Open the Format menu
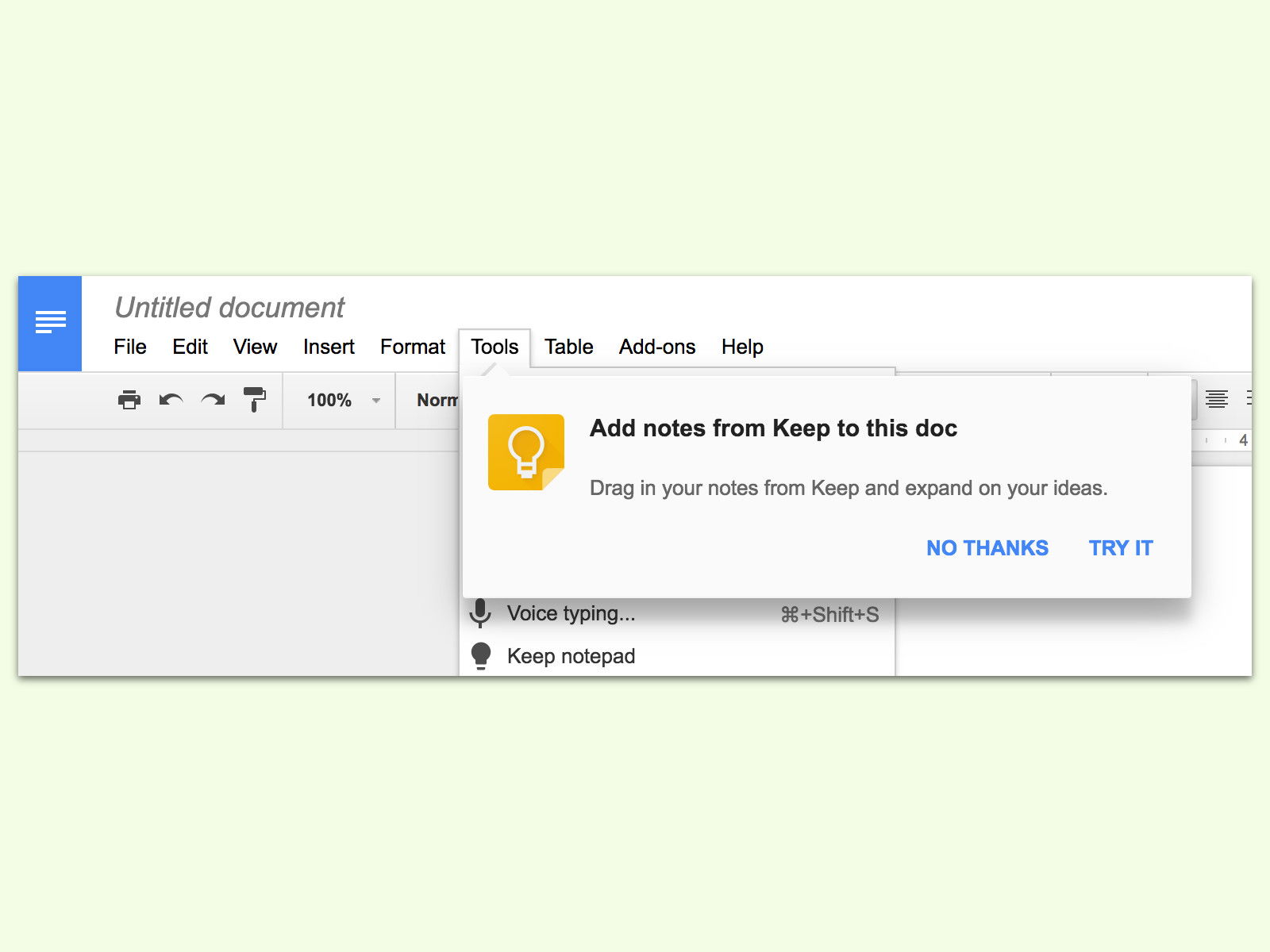Viewport: 1270px width, 952px height. tap(413, 347)
